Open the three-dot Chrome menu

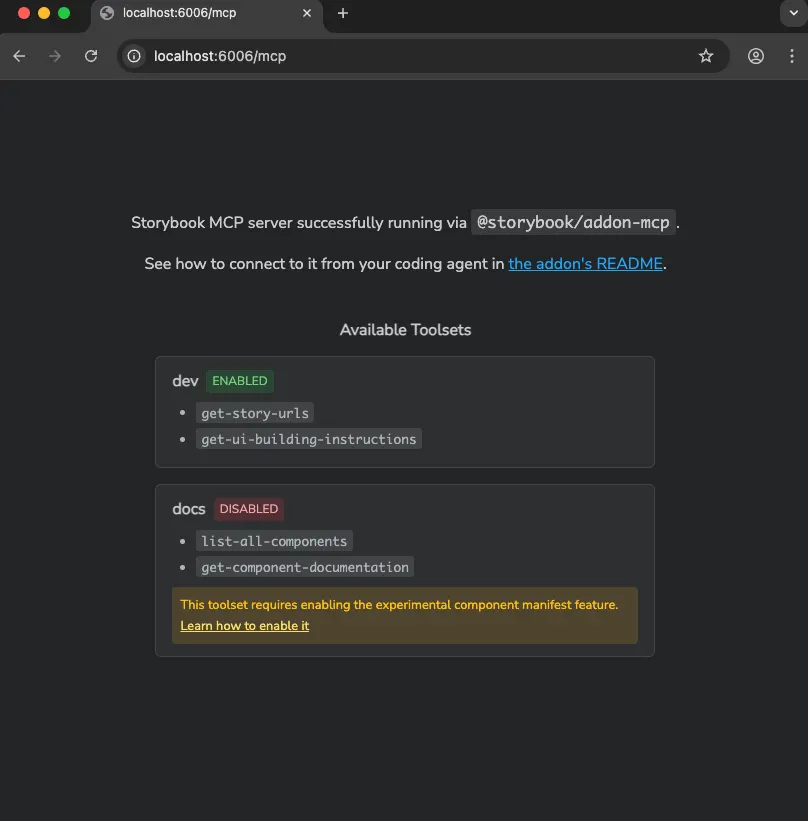(x=792, y=56)
